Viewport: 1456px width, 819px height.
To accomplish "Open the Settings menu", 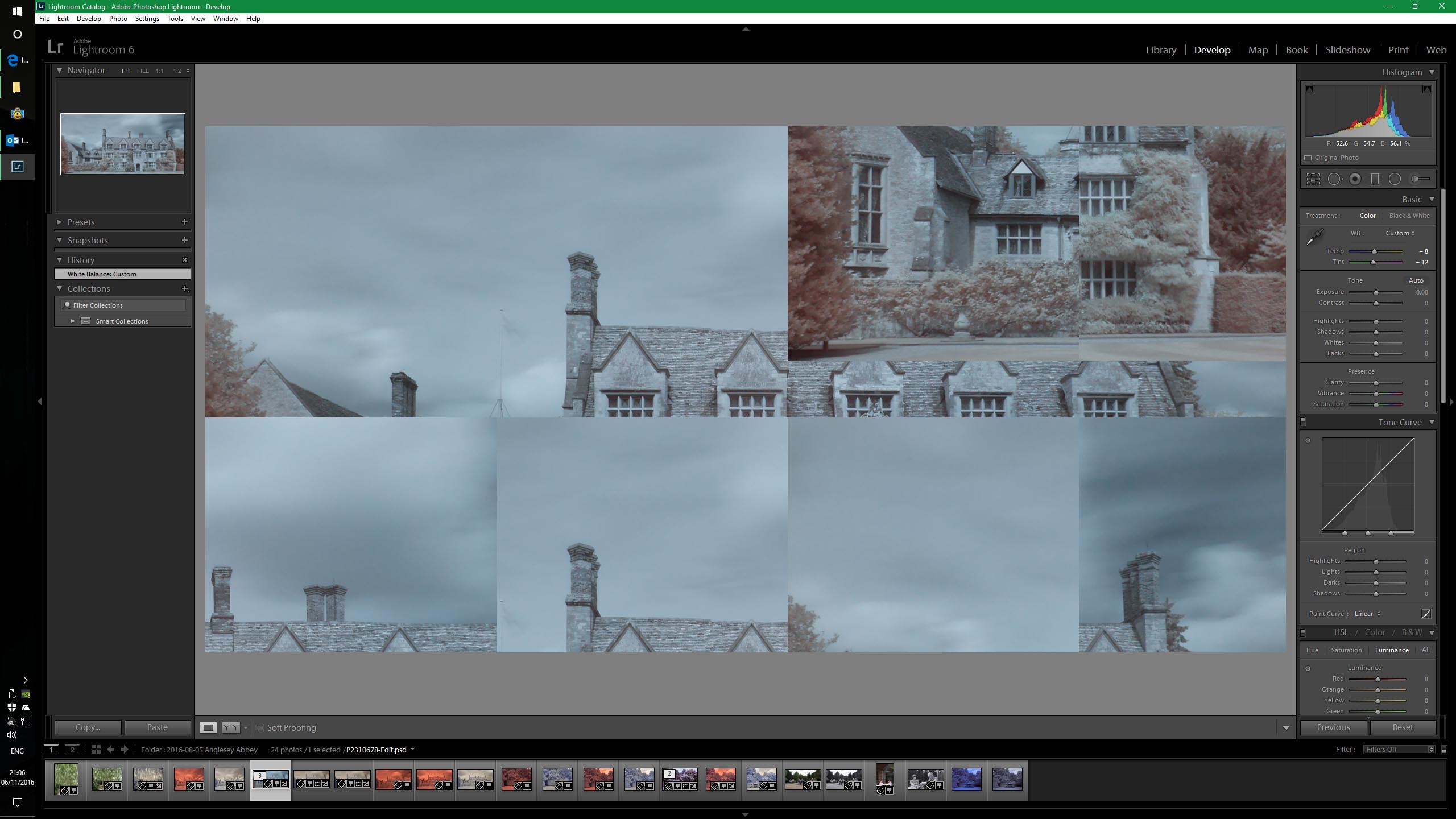I will 147,19.
